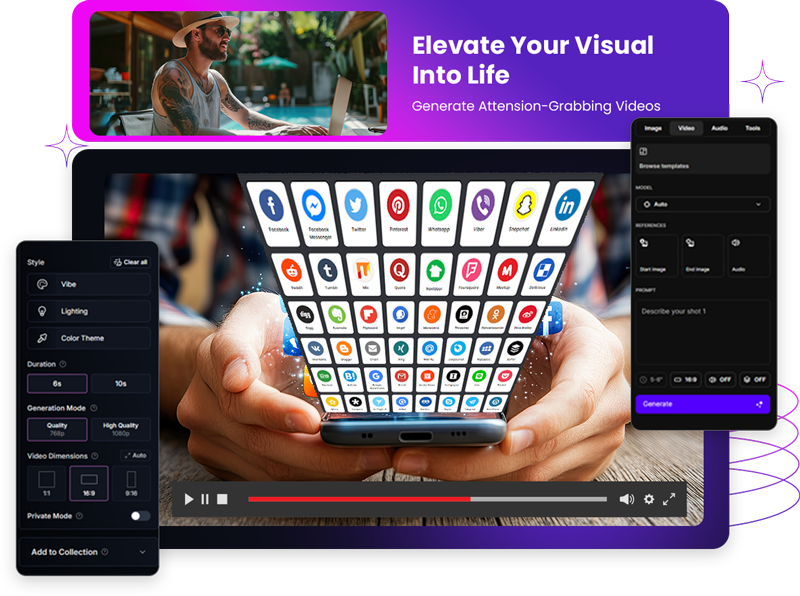Choose the 10s duration option
The width and height of the screenshot is (800, 596).
coord(121,384)
